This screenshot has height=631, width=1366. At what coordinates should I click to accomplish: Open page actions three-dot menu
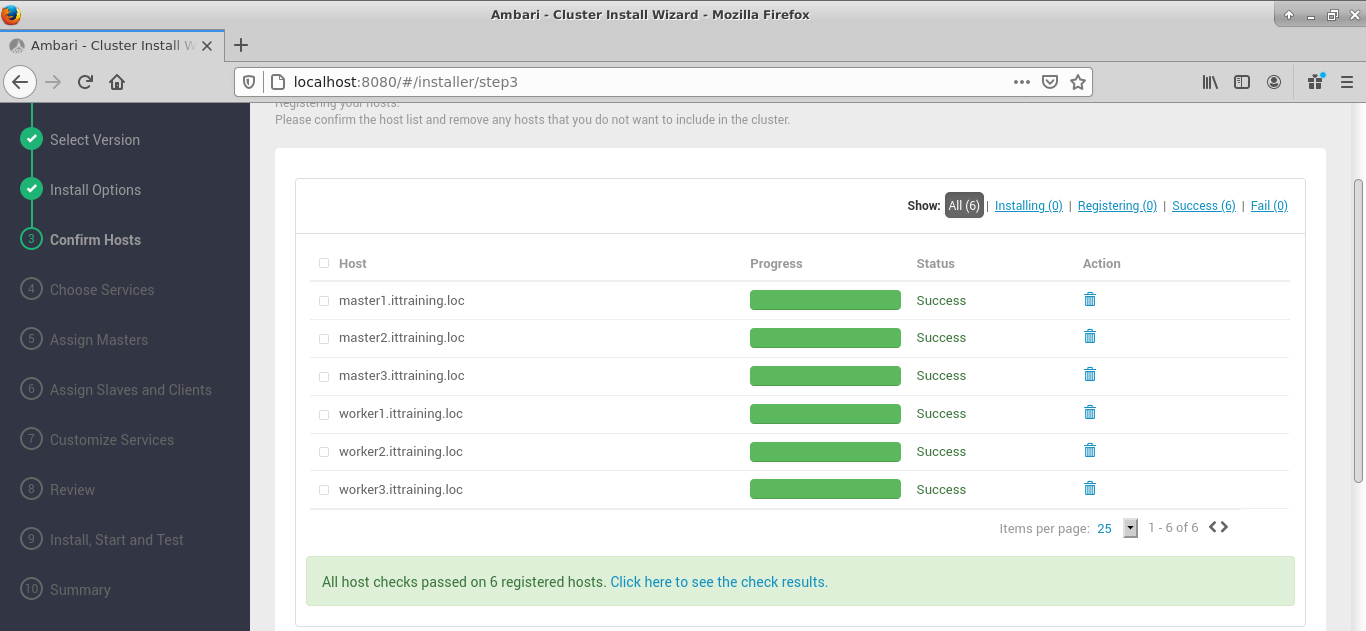pos(1021,82)
